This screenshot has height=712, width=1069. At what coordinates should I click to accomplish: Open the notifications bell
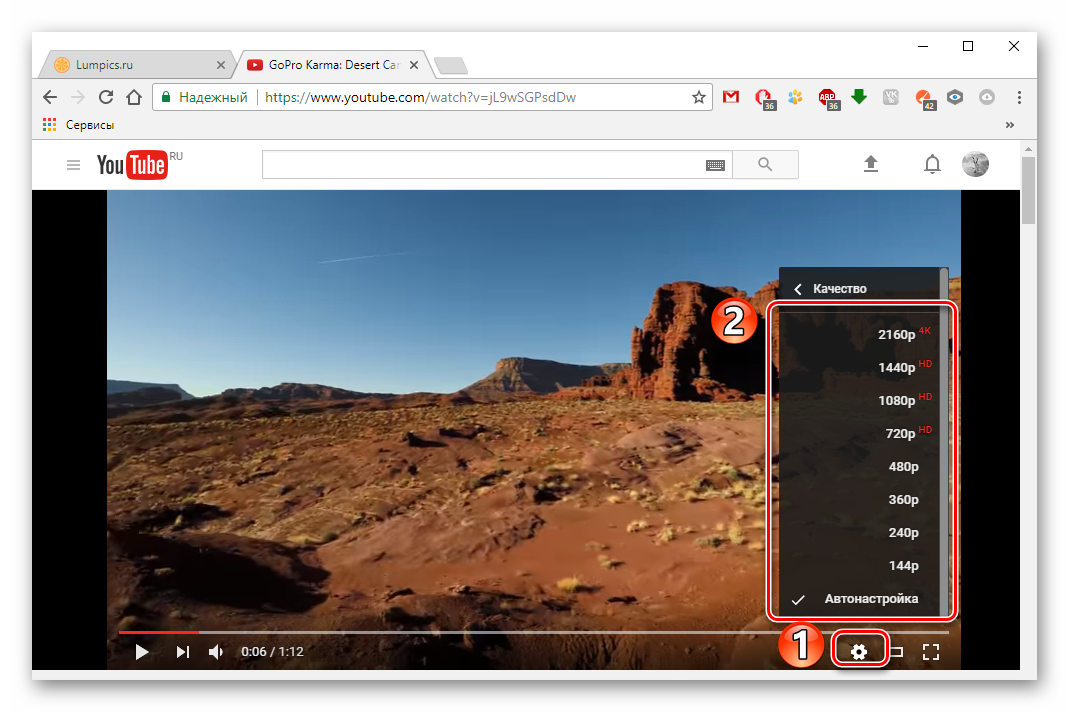[932, 164]
